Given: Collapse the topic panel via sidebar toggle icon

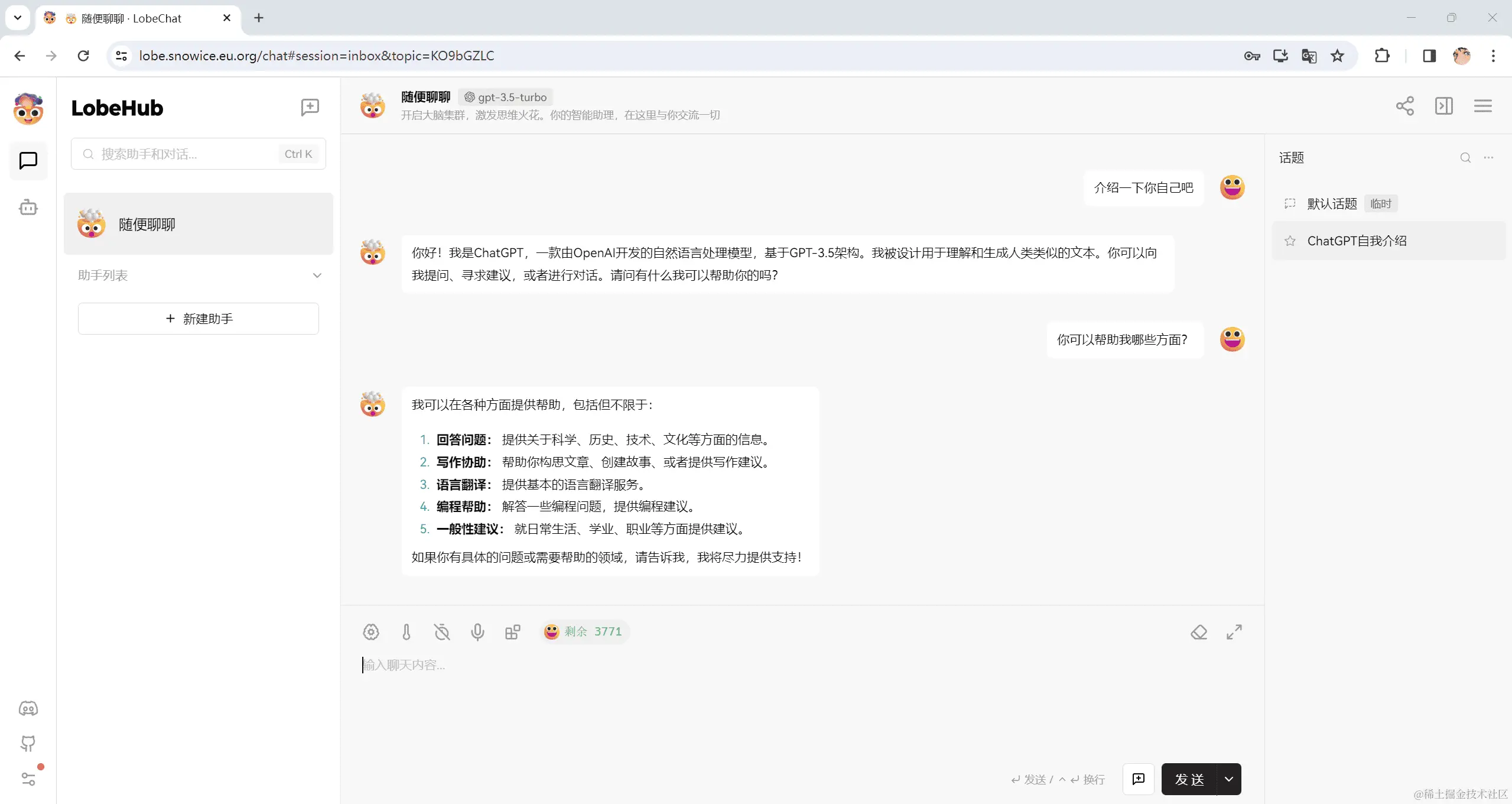Looking at the screenshot, I should 1443,105.
